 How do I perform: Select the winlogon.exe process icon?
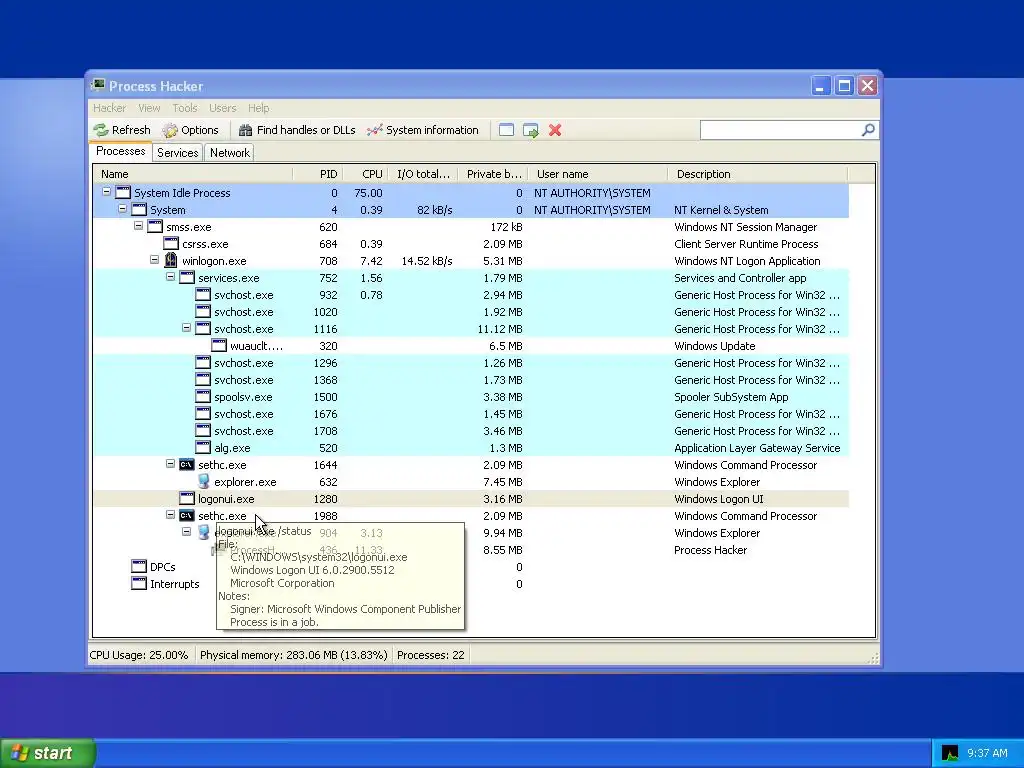click(171, 260)
